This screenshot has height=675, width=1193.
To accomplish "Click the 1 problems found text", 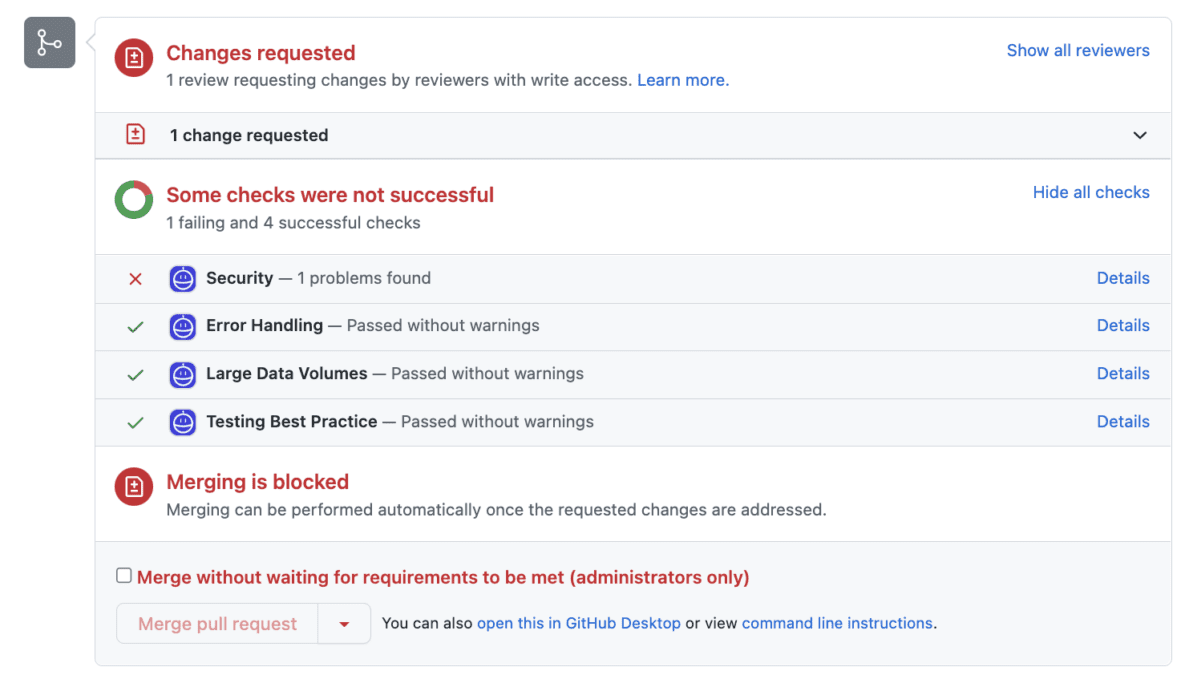I will (364, 279).
